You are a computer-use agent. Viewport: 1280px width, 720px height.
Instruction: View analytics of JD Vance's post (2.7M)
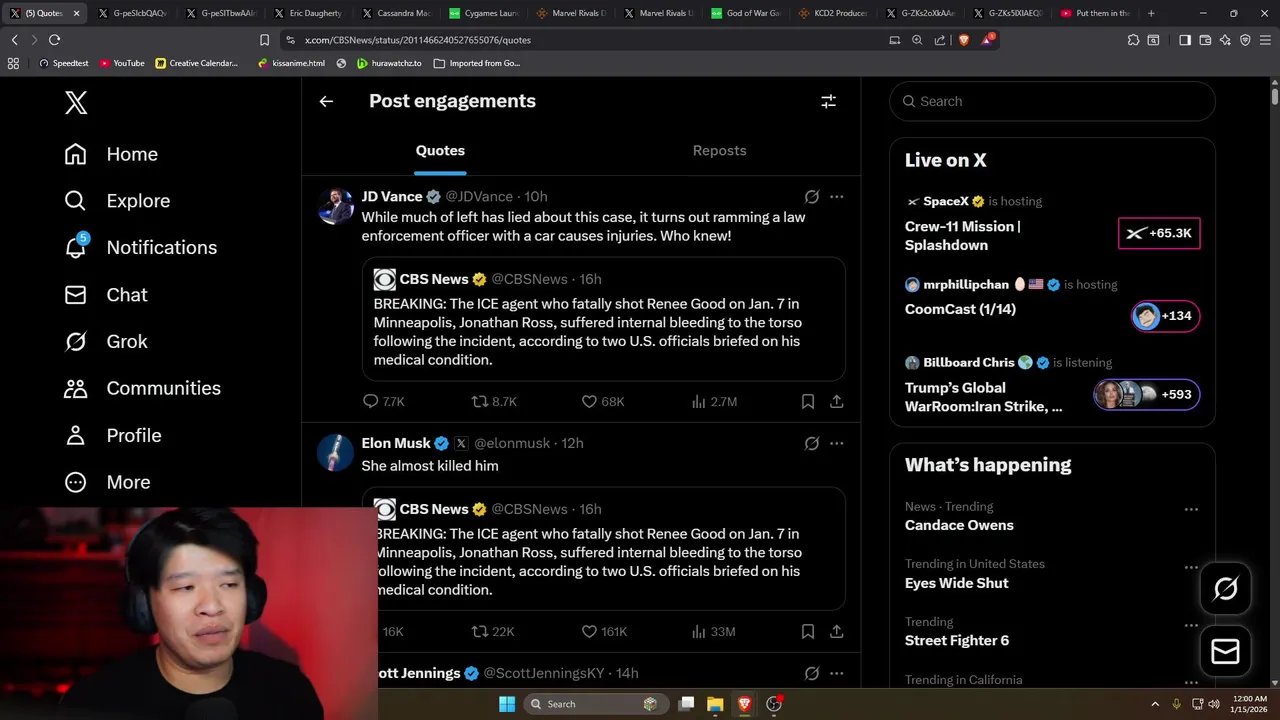click(714, 401)
